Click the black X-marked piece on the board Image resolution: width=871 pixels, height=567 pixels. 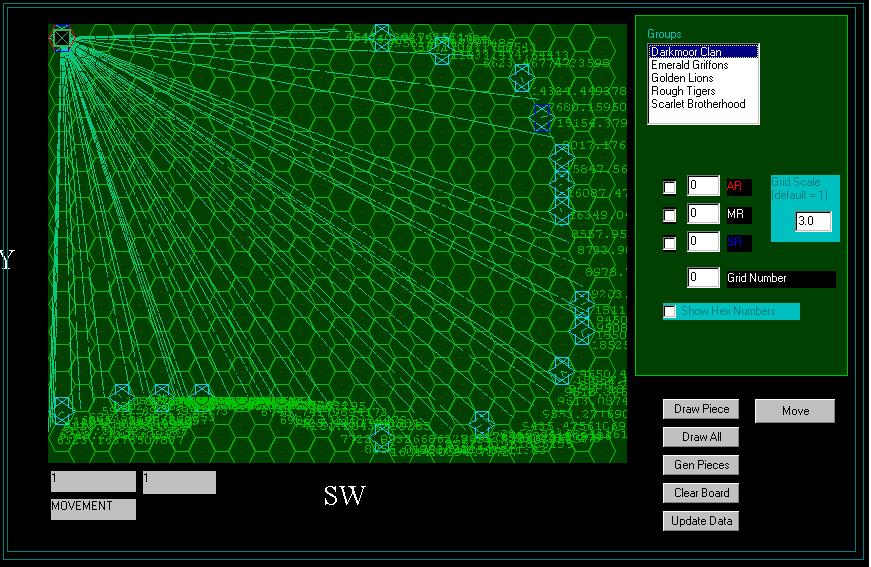(62, 38)
